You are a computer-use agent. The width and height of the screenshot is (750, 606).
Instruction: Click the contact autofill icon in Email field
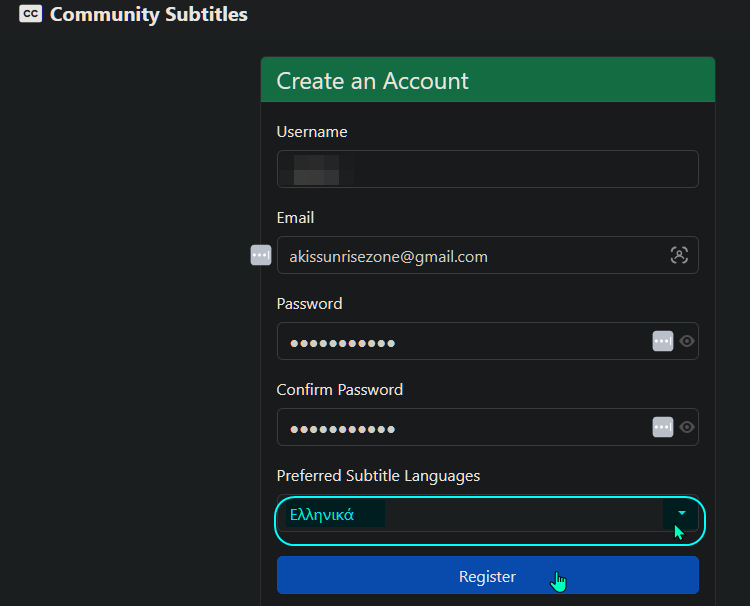pyautogui.click(x=679, y=255)
